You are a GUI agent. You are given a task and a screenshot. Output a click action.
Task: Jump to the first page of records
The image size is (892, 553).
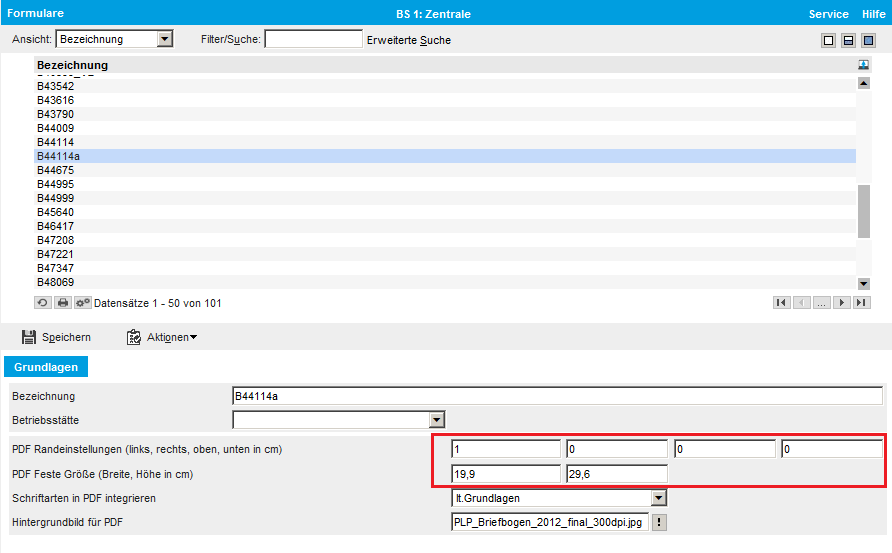pyautogui.click(x=782, y=303)
